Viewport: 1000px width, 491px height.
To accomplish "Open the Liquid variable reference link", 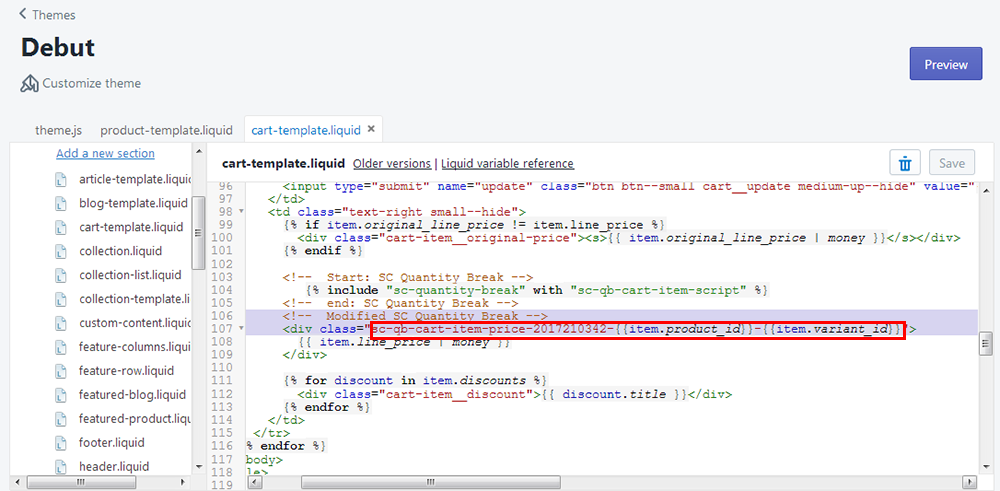I will [508, 163].
